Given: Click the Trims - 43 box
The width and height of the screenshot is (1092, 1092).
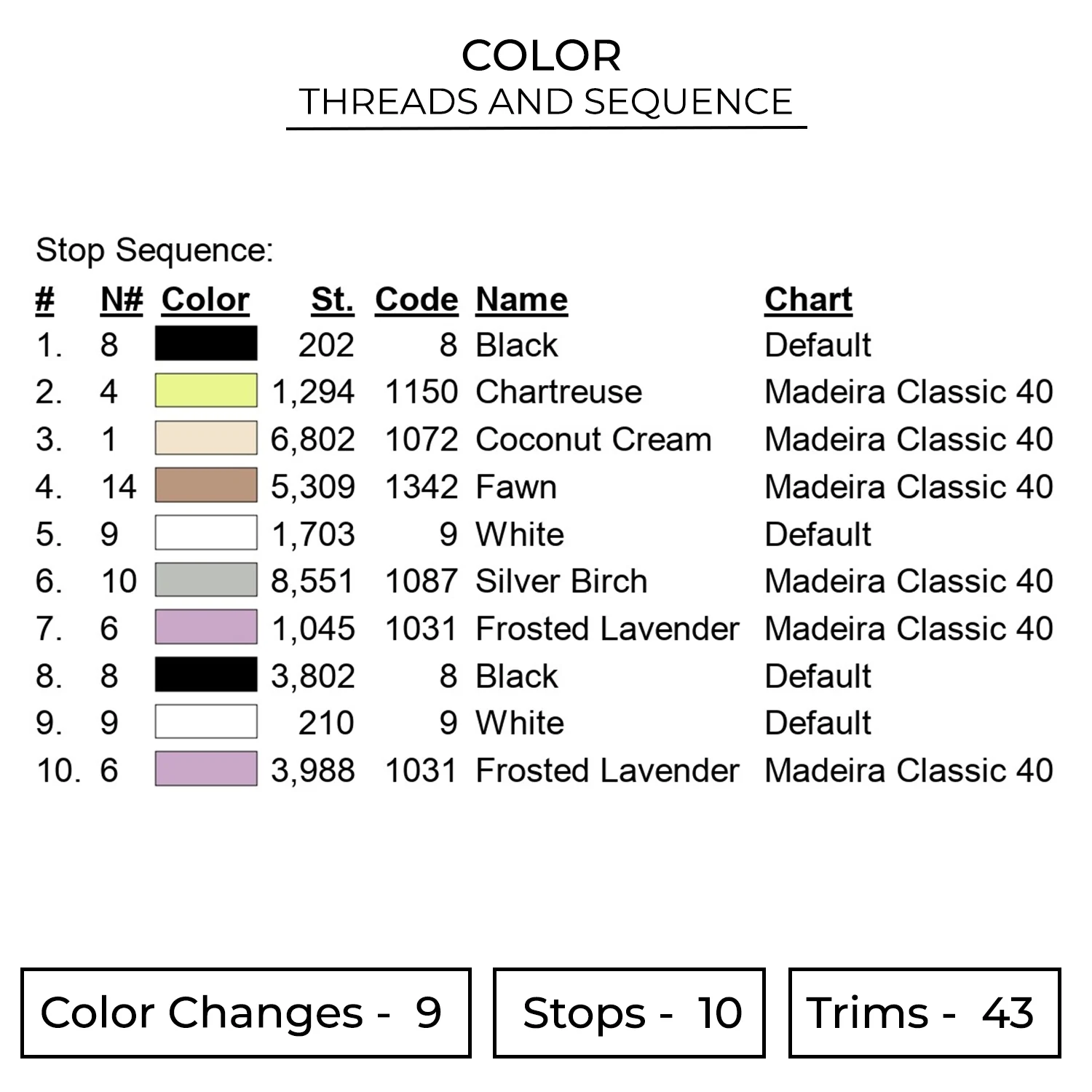Looking at the screenshot, I should click(924, 1013).
